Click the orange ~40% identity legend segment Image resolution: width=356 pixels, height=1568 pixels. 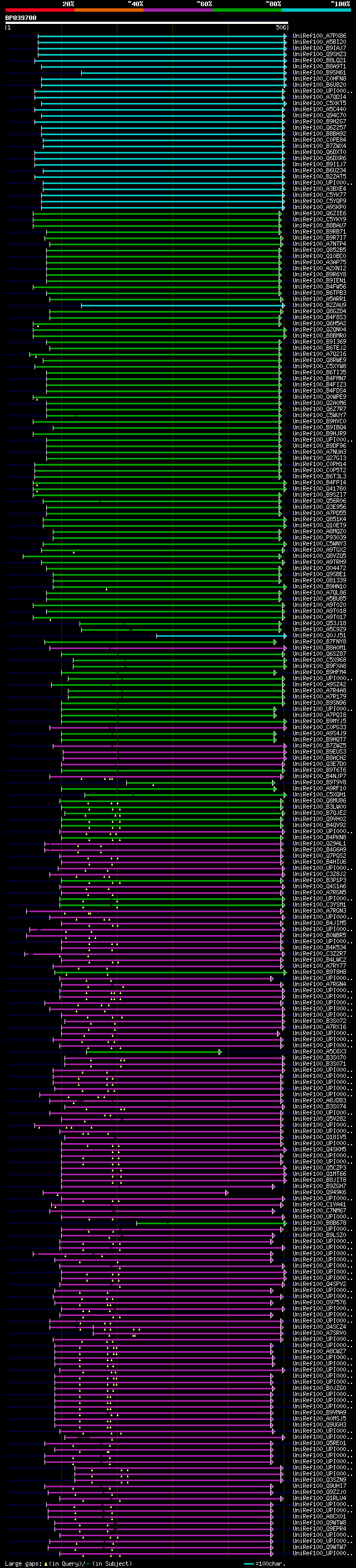click(109, 10)
